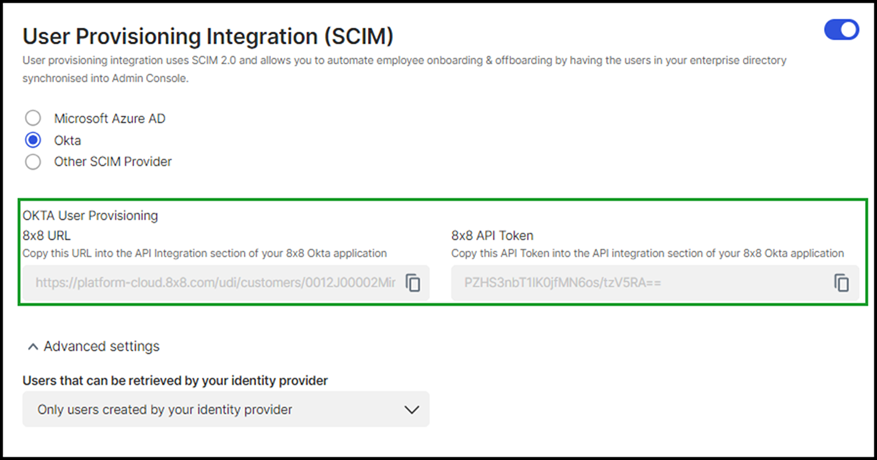This screenshot has width=877, height=460.
Task: Click the dropdown arrow beside identity provider option
Action: pyautogui.click(x=412, y=410)
